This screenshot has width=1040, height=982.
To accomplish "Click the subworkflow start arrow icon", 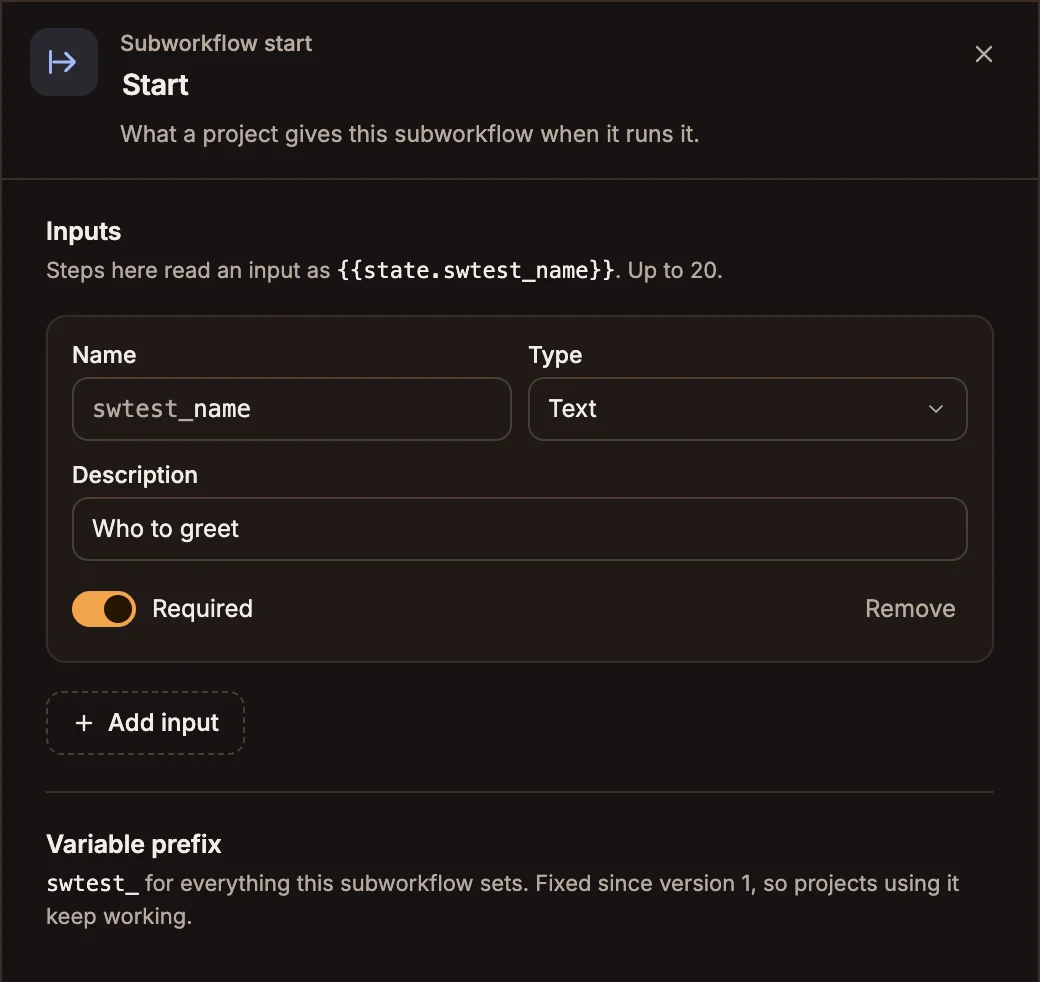I will 64,62.
